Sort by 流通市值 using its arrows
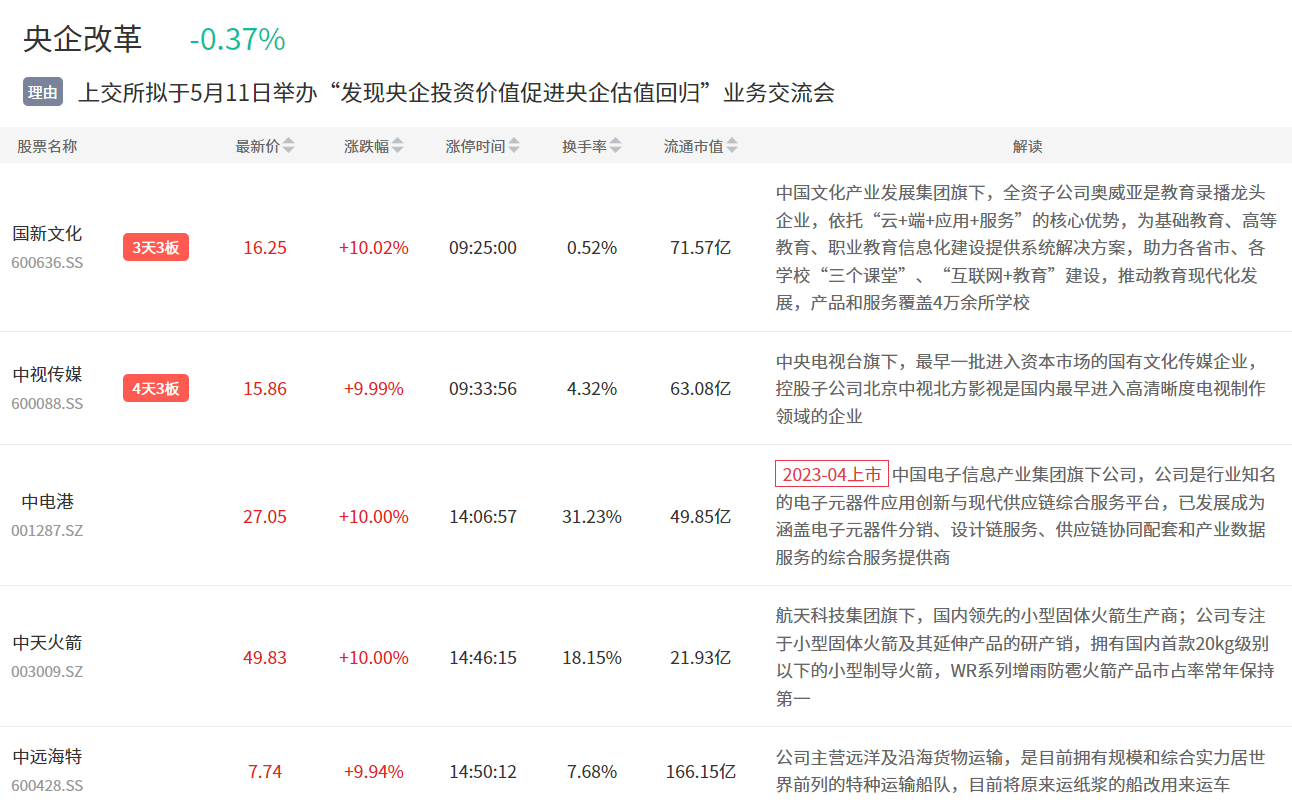The height and width of the screenshot is (809, 1292). tap(732, 146)
